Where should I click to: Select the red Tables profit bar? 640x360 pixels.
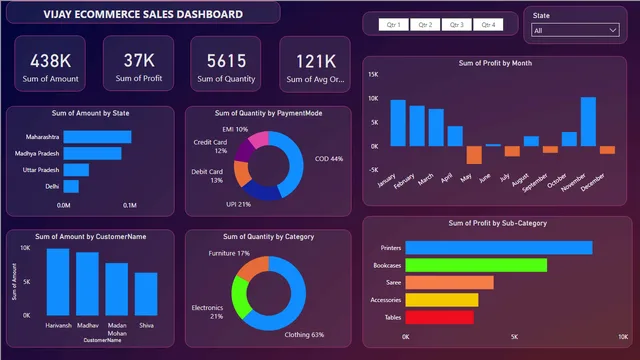[440, 317]
